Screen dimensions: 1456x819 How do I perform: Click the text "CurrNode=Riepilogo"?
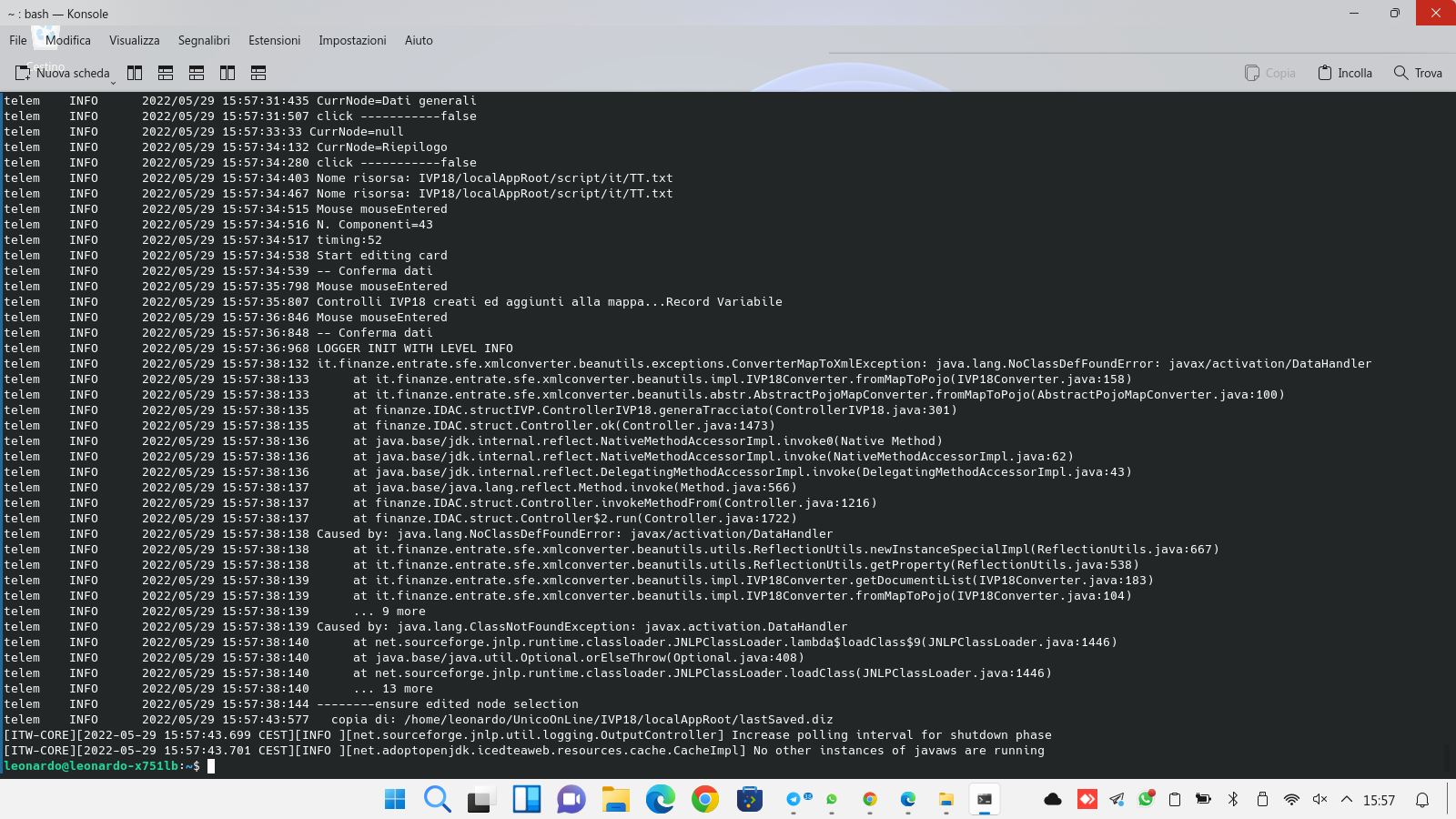pyautogui.click(x=381, y=147)
